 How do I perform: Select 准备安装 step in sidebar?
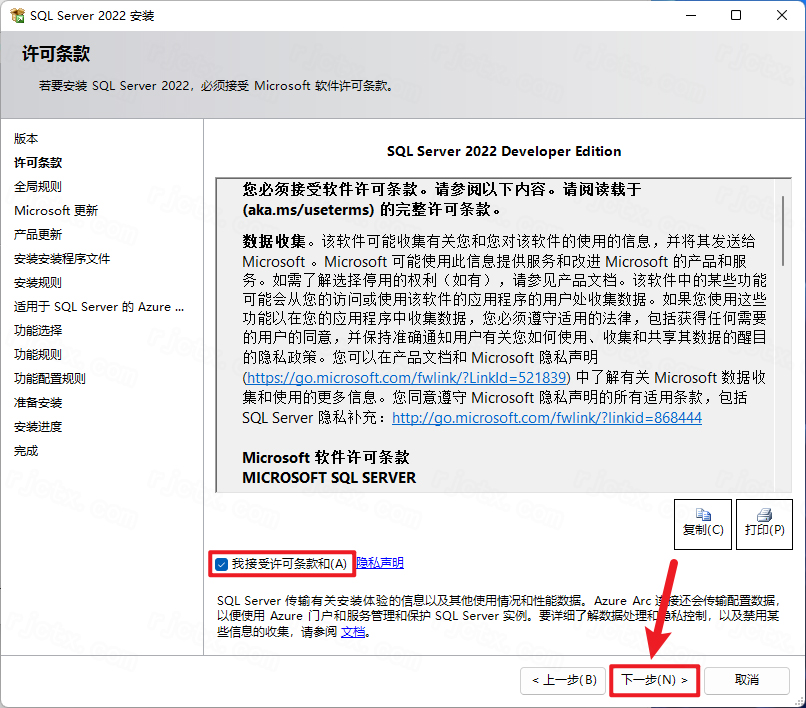coord(38,403)
